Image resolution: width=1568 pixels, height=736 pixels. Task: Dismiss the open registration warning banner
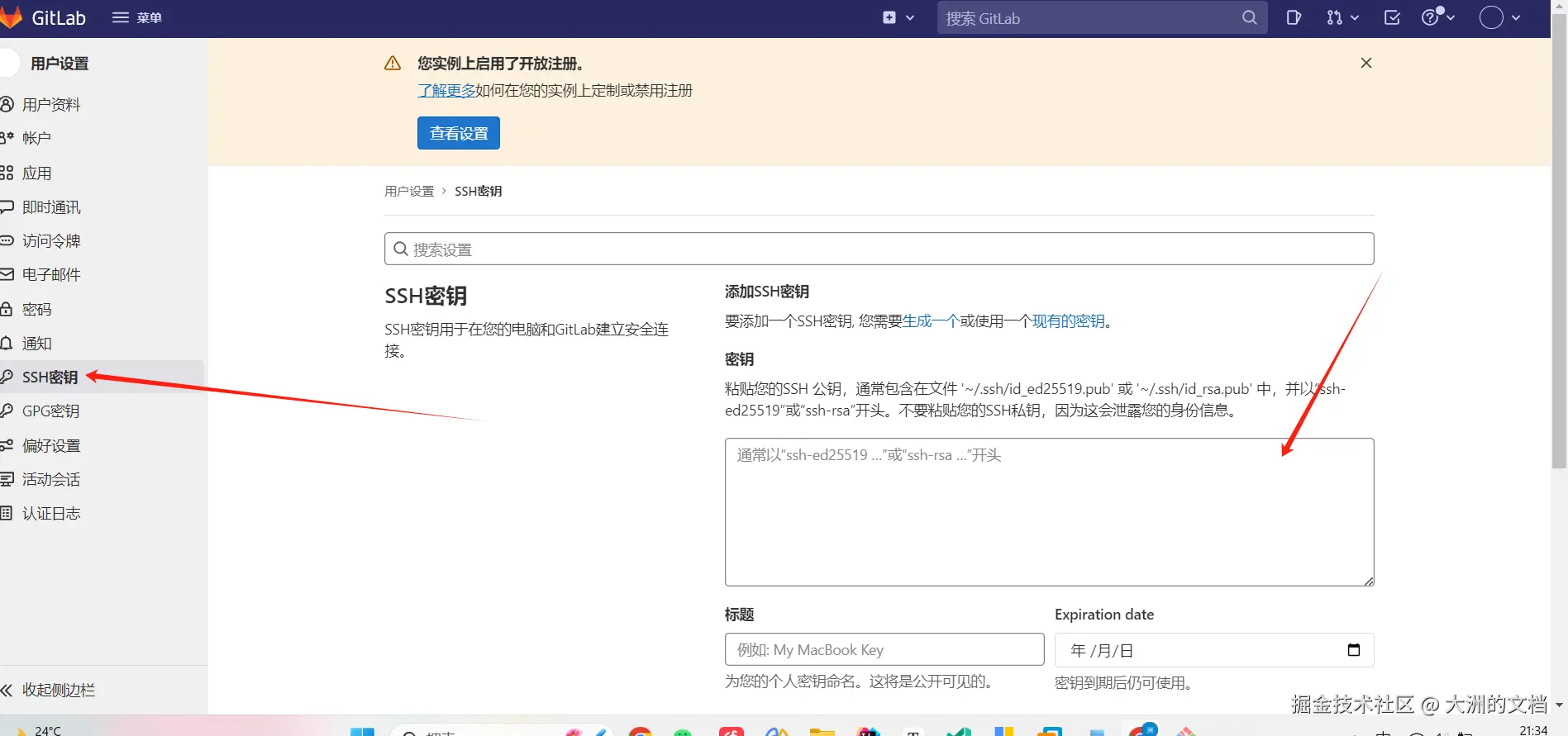(1366, 63)
